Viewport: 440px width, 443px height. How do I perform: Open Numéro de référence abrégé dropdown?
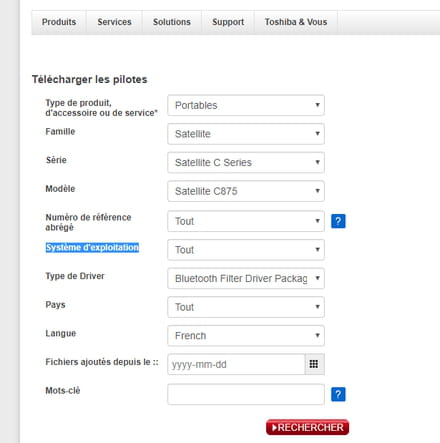(246, 221)
